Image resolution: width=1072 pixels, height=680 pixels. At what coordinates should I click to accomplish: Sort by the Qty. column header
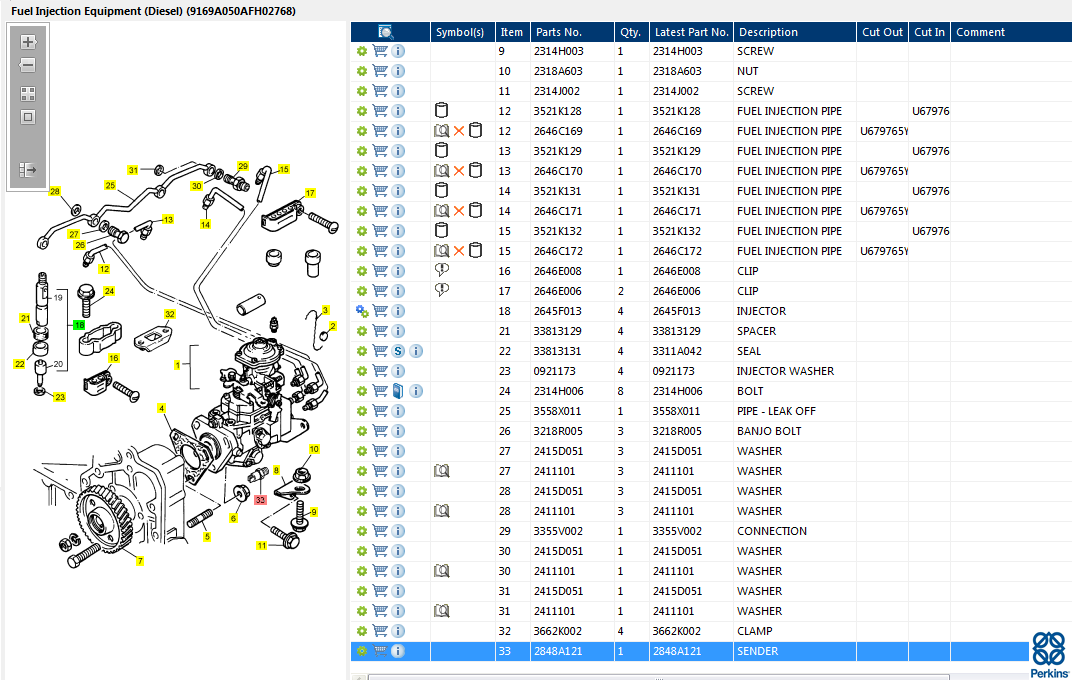click(630, 32)
